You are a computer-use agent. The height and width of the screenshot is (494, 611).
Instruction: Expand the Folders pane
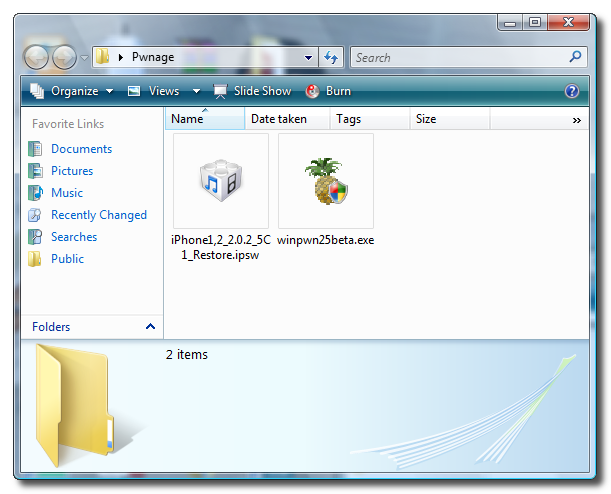[x=150, y=326]
